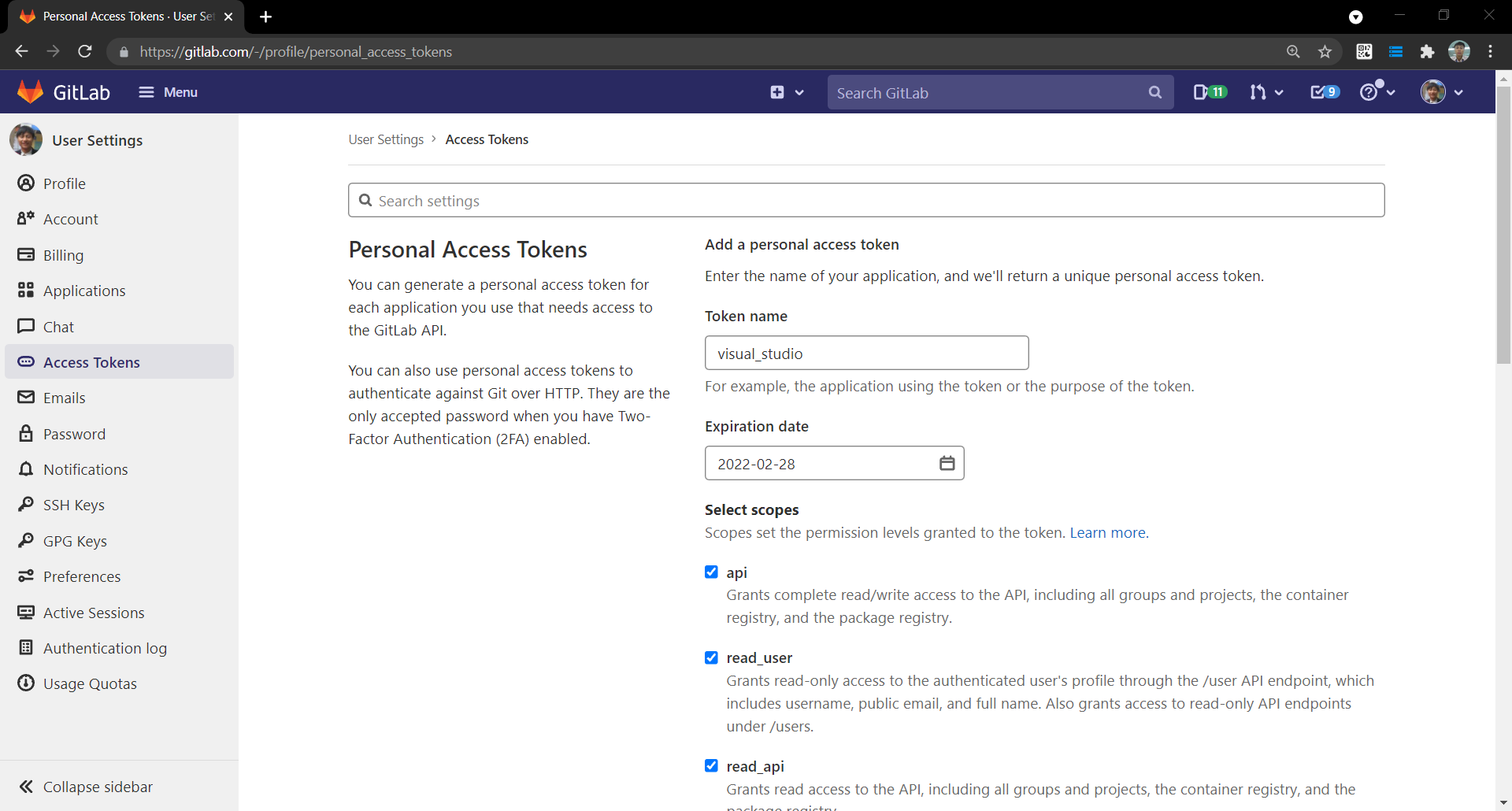This screenshot has height=811, width=1512.
Task: Click the SSH Keys key icon
Action: (26, 504)
